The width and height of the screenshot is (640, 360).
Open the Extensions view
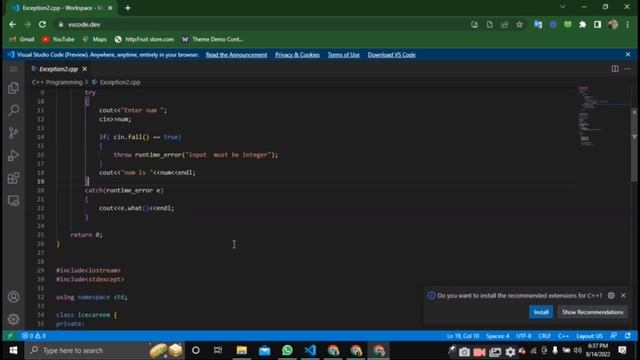[x=13, y=178]
